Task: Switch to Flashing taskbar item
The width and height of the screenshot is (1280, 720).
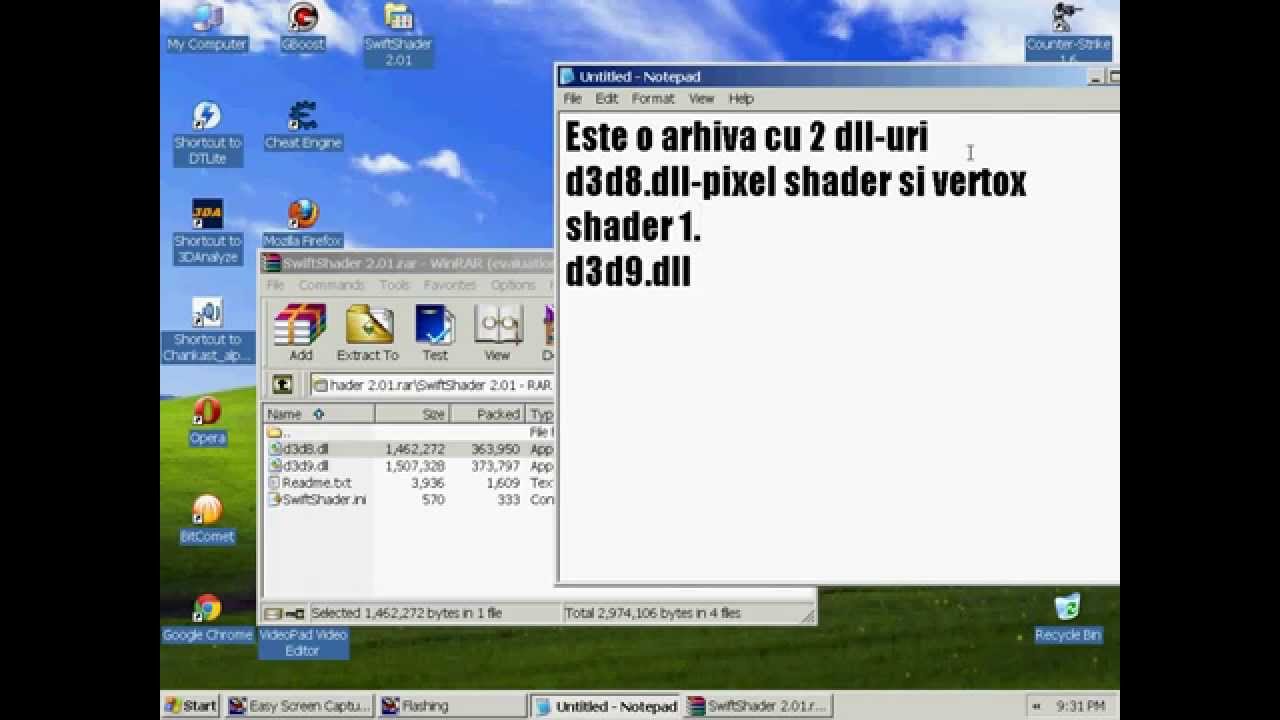Action: coord(451,706)
